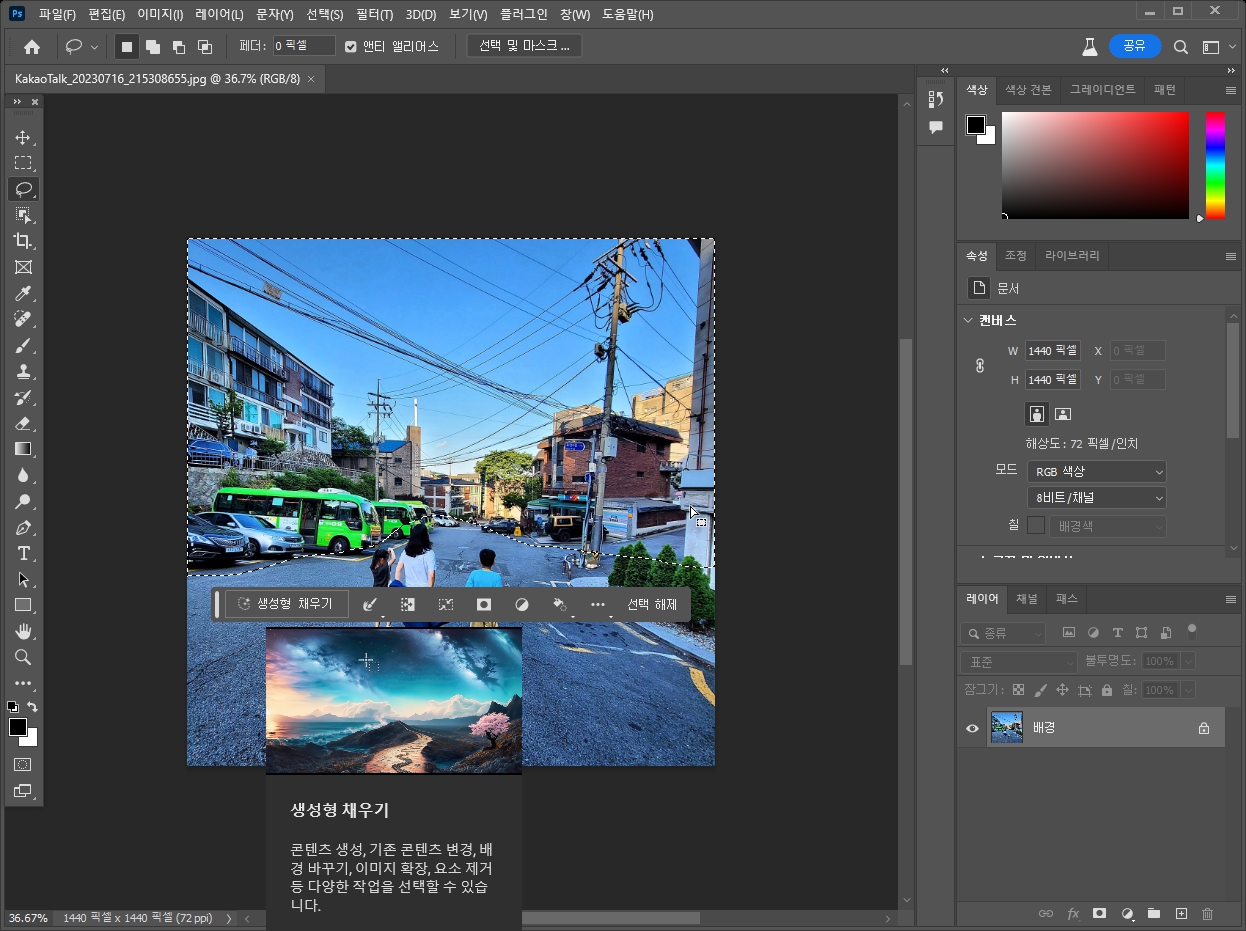The image size is (1246, 931).
Task: Select the History Brush tool
Action: pos(23,397)
